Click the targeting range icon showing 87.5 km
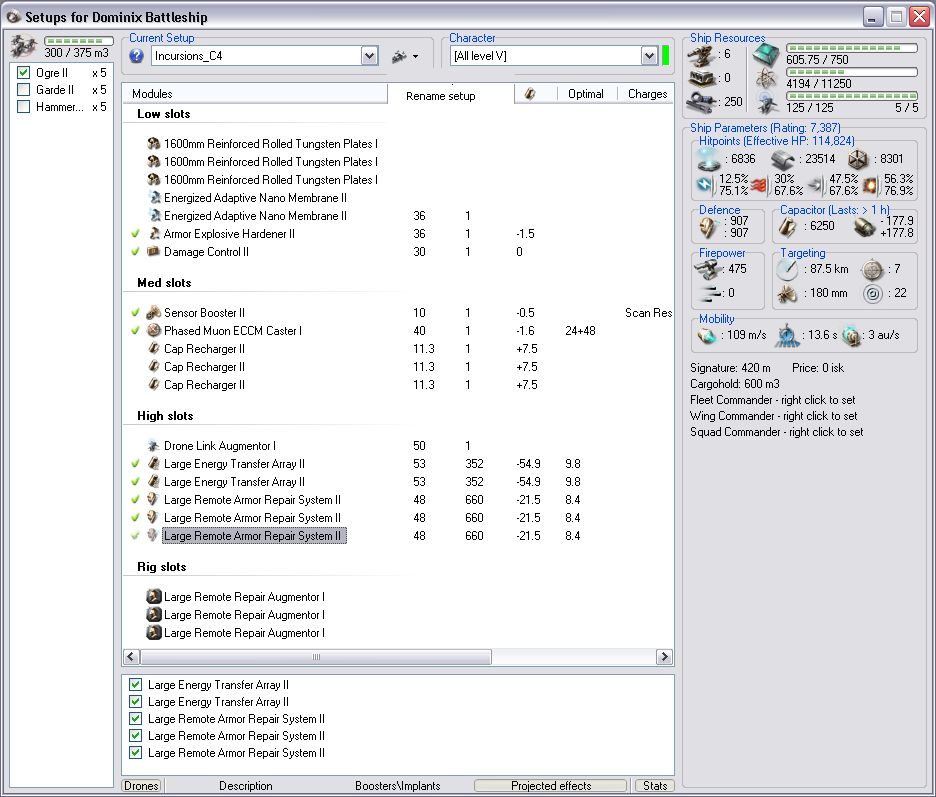Viewport: 936px width, 797px height. click(x=787, y=270)
